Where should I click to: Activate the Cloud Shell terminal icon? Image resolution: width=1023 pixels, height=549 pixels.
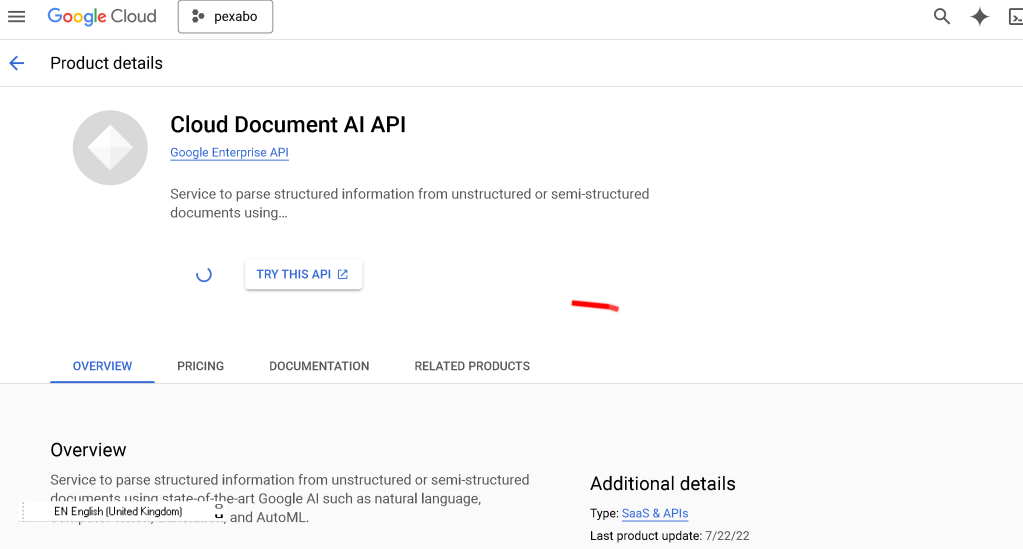(1015, 17)
